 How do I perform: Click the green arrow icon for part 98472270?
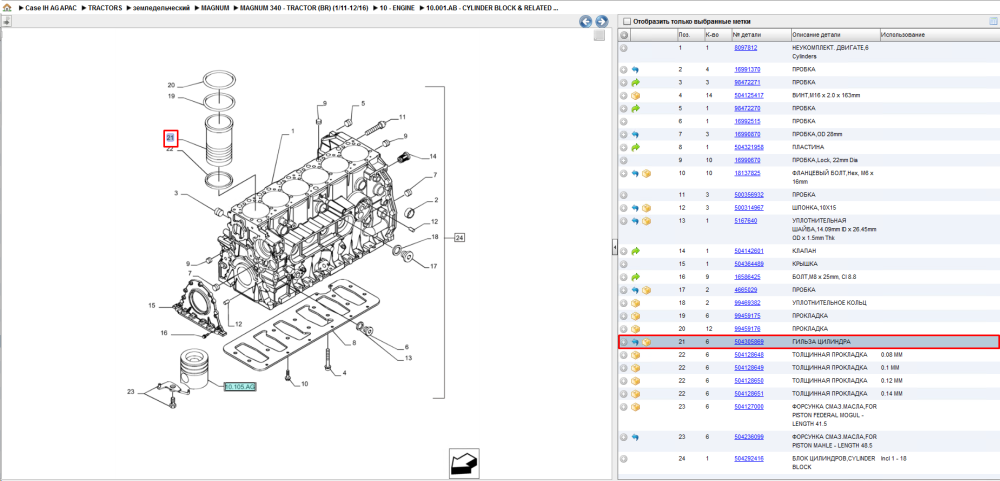pos(635,108)
